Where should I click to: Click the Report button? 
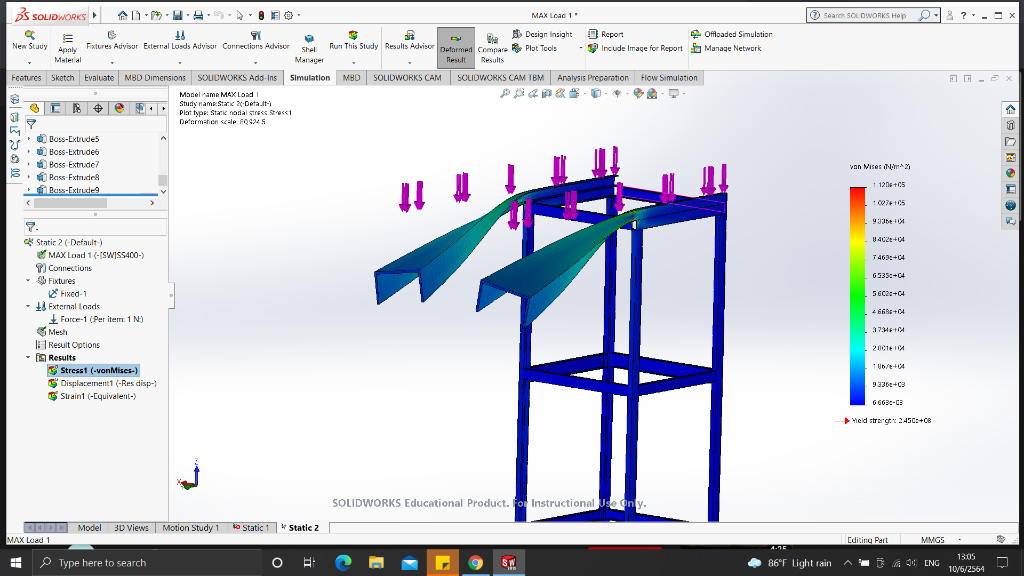pos(610,33)
